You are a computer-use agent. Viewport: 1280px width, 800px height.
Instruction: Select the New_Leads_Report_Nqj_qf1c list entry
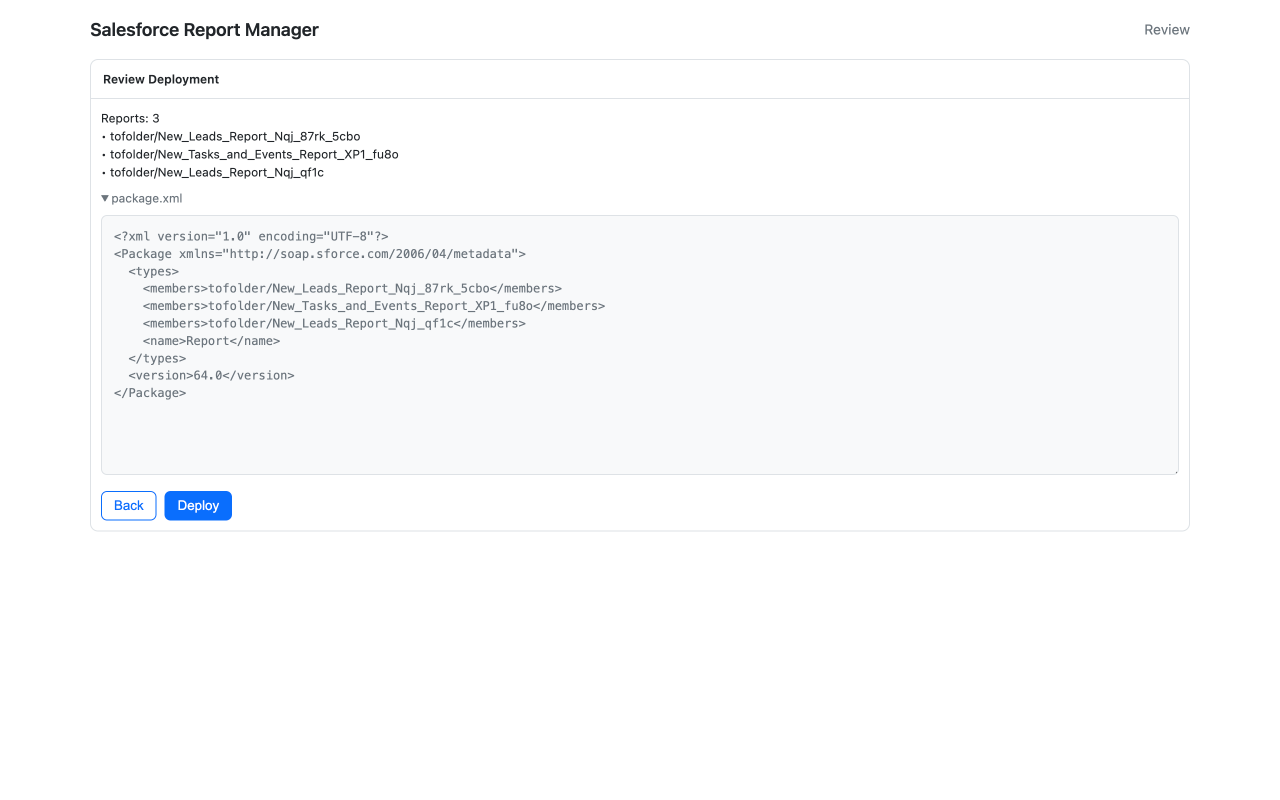click(216, 172)
